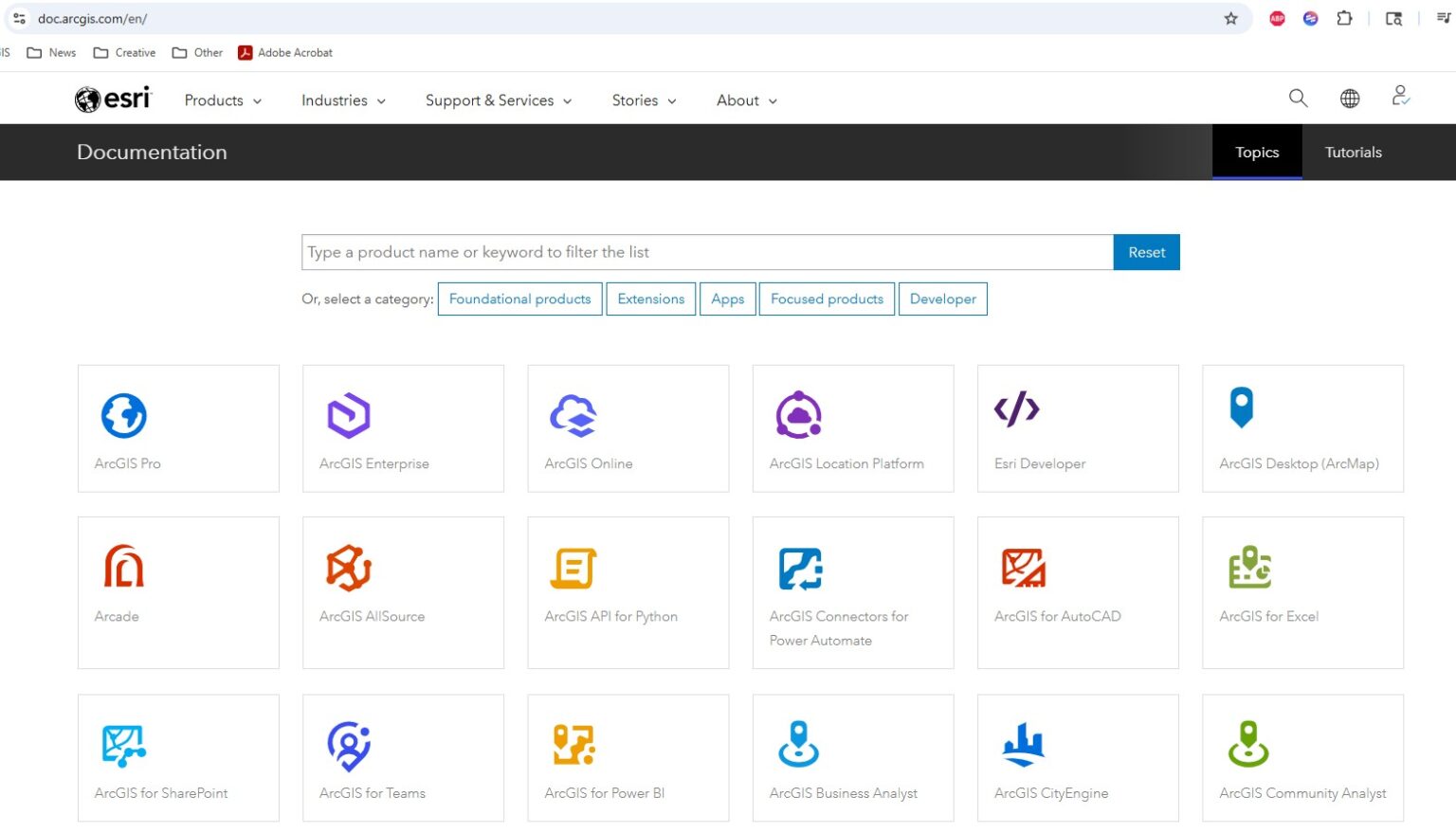Open the user account sign-in icon
Viewport: 1456px width, 833px height.
(1400, 97)
